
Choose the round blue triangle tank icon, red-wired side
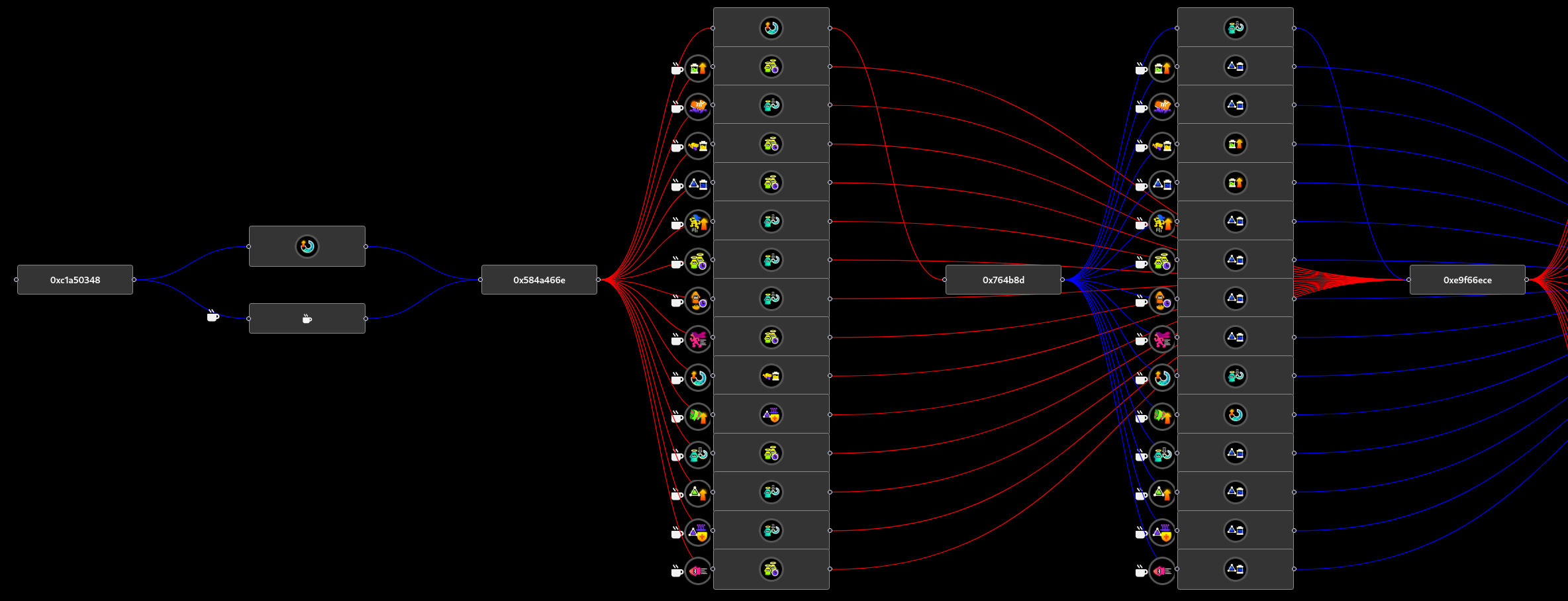point(698,183)
